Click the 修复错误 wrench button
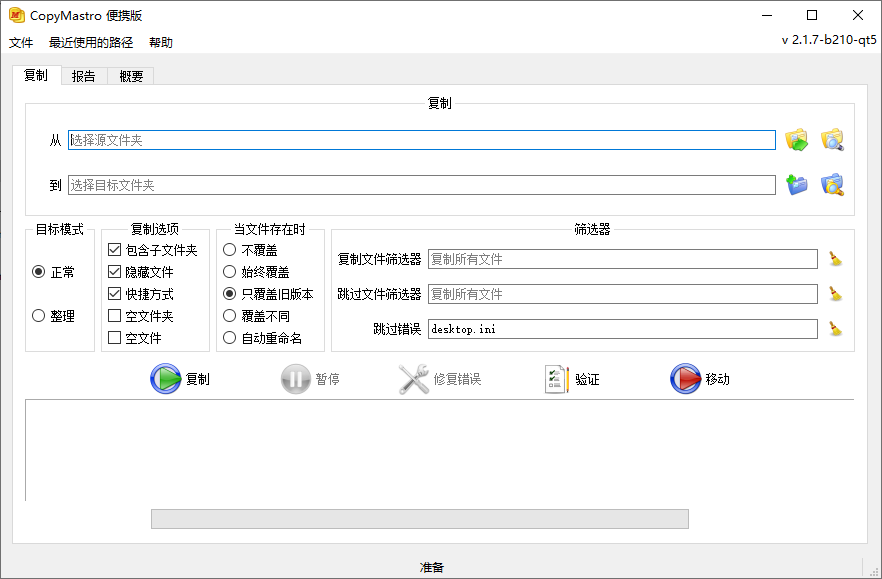882x579 pixels. 440,379
